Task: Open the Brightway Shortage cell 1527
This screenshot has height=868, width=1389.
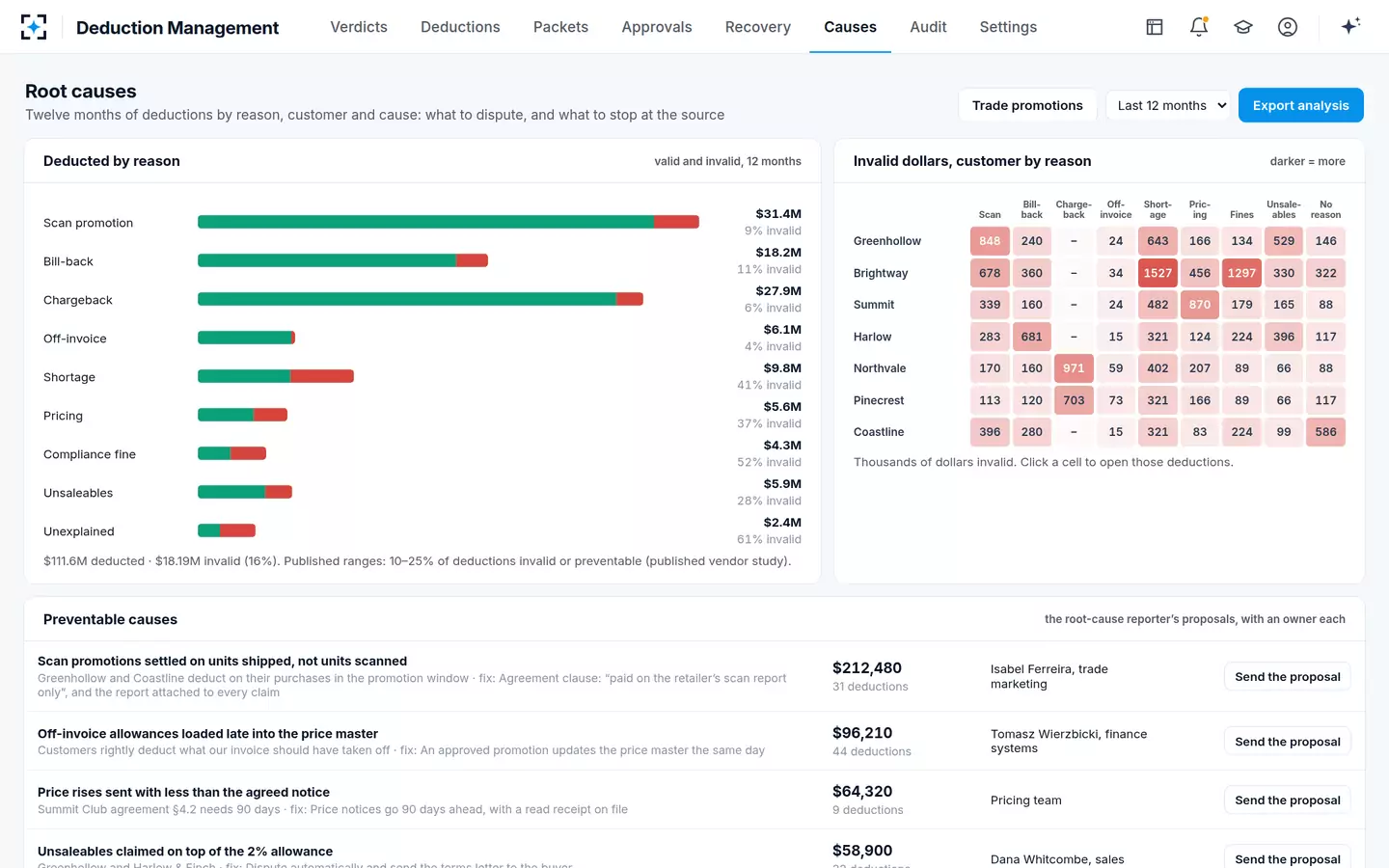Action: 1157,273
